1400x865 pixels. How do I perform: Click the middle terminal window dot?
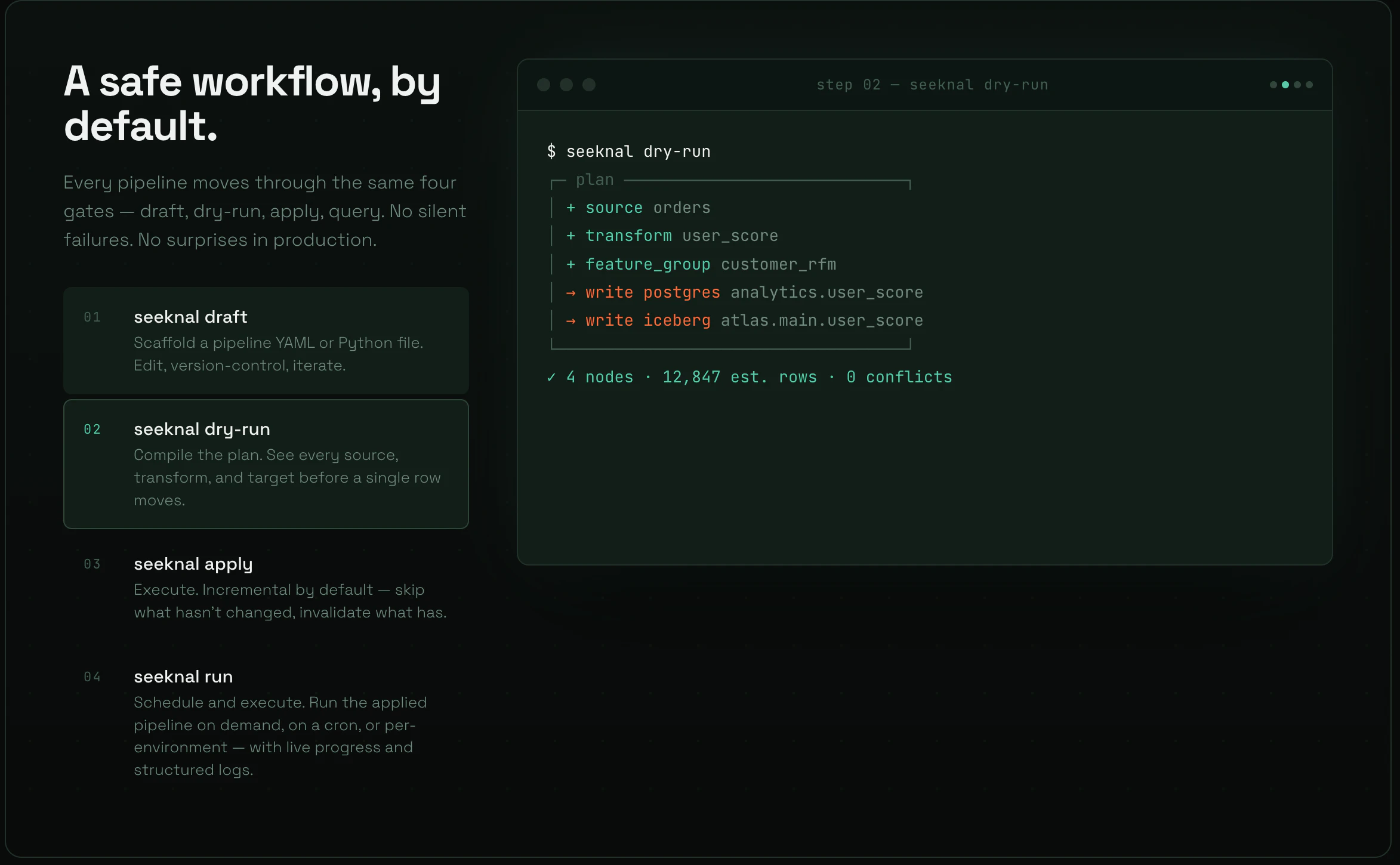[x=566, y=85]
